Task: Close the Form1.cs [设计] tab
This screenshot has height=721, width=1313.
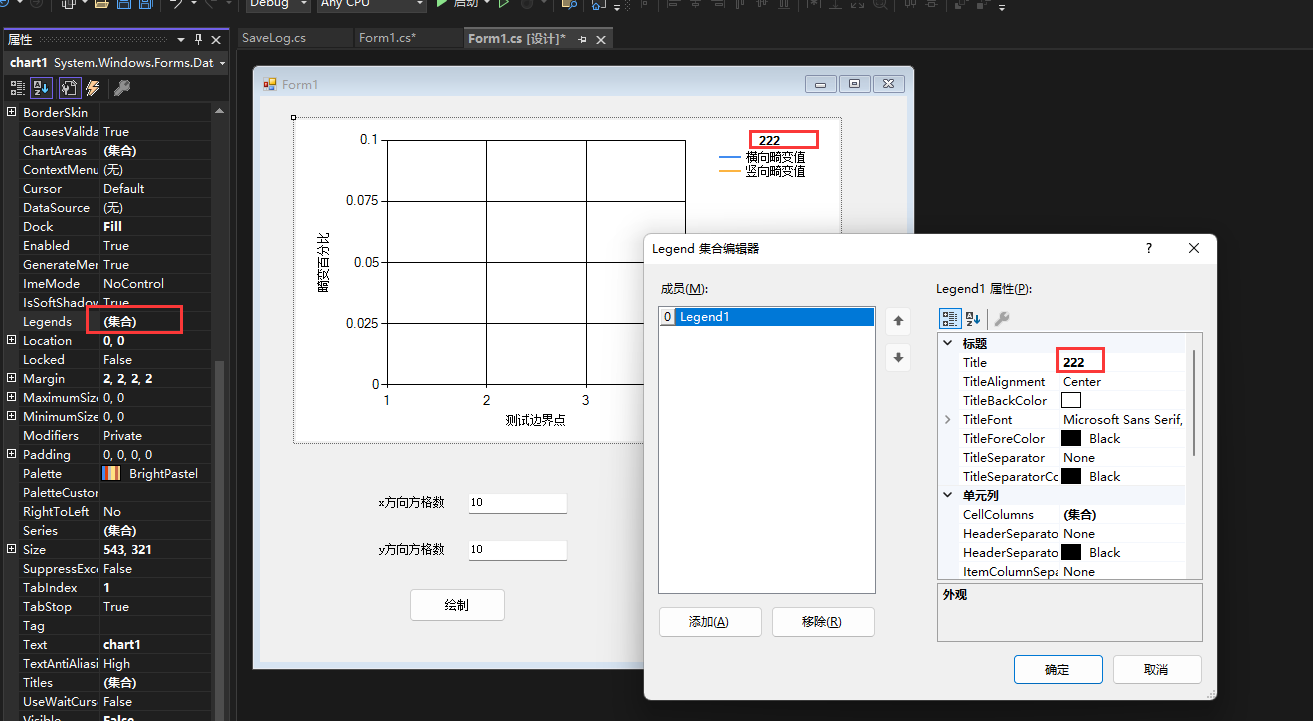Action: point(601,39)
